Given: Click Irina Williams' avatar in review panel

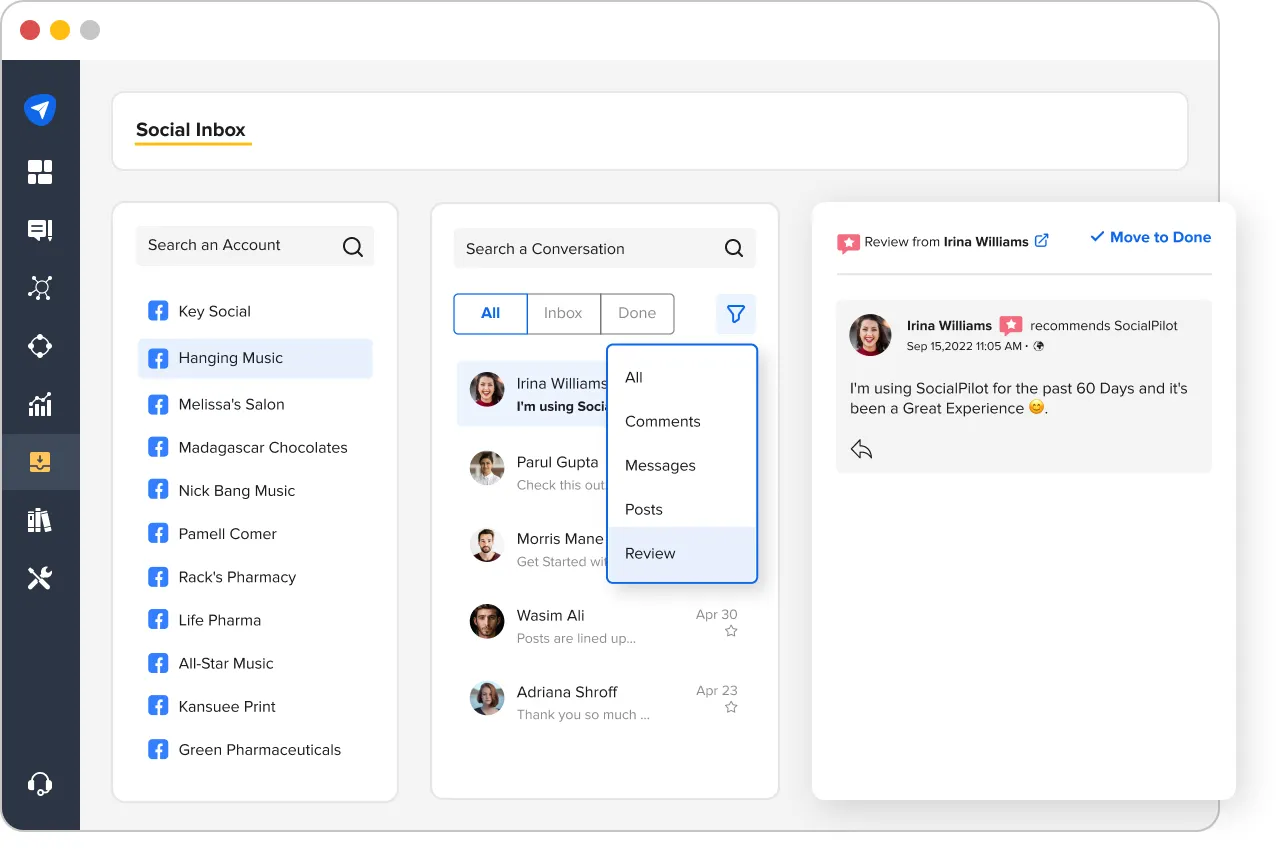Looking at the screenshot, I should (870, 335).
